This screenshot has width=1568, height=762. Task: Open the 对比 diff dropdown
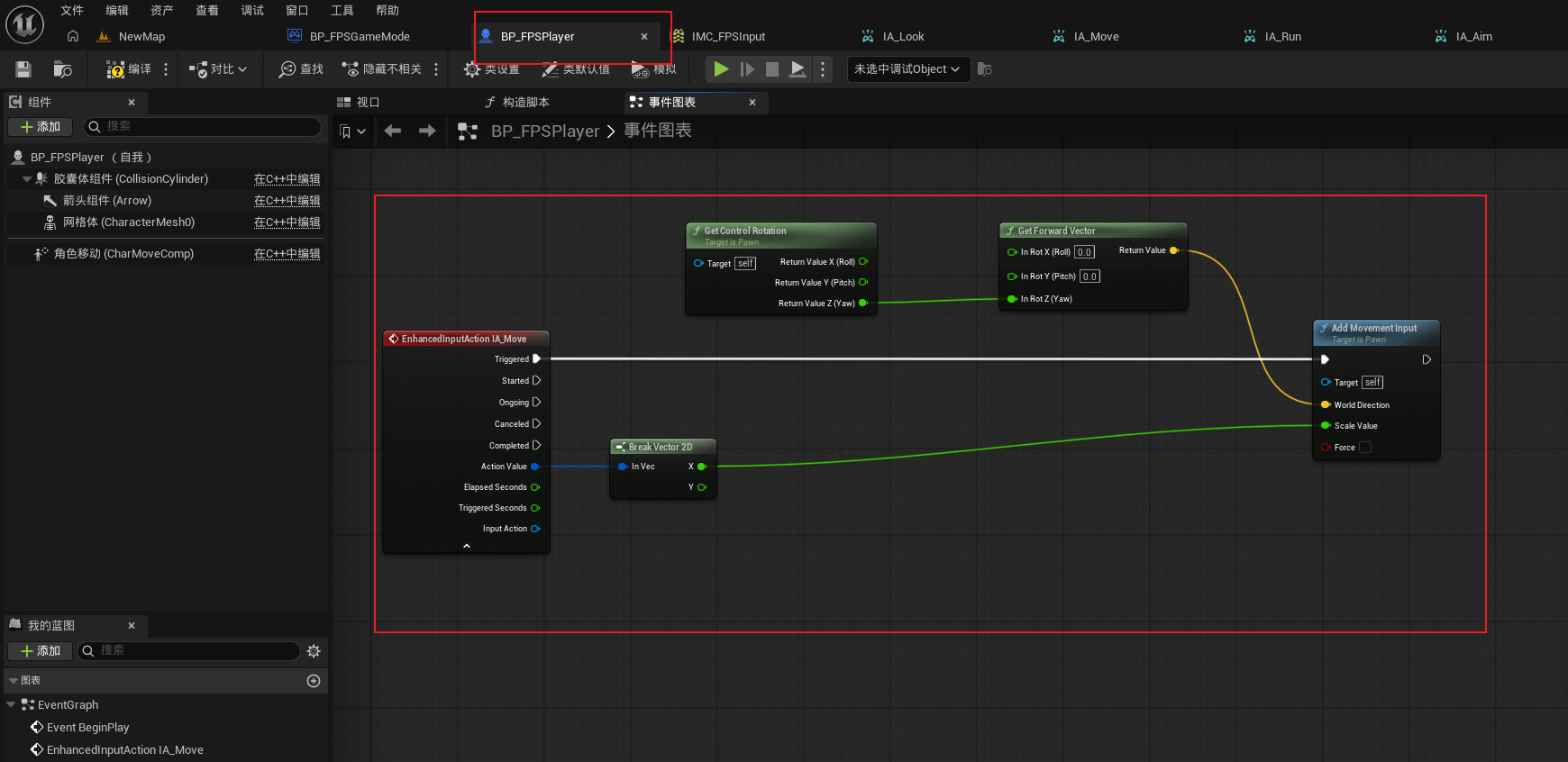pos(218,69)
